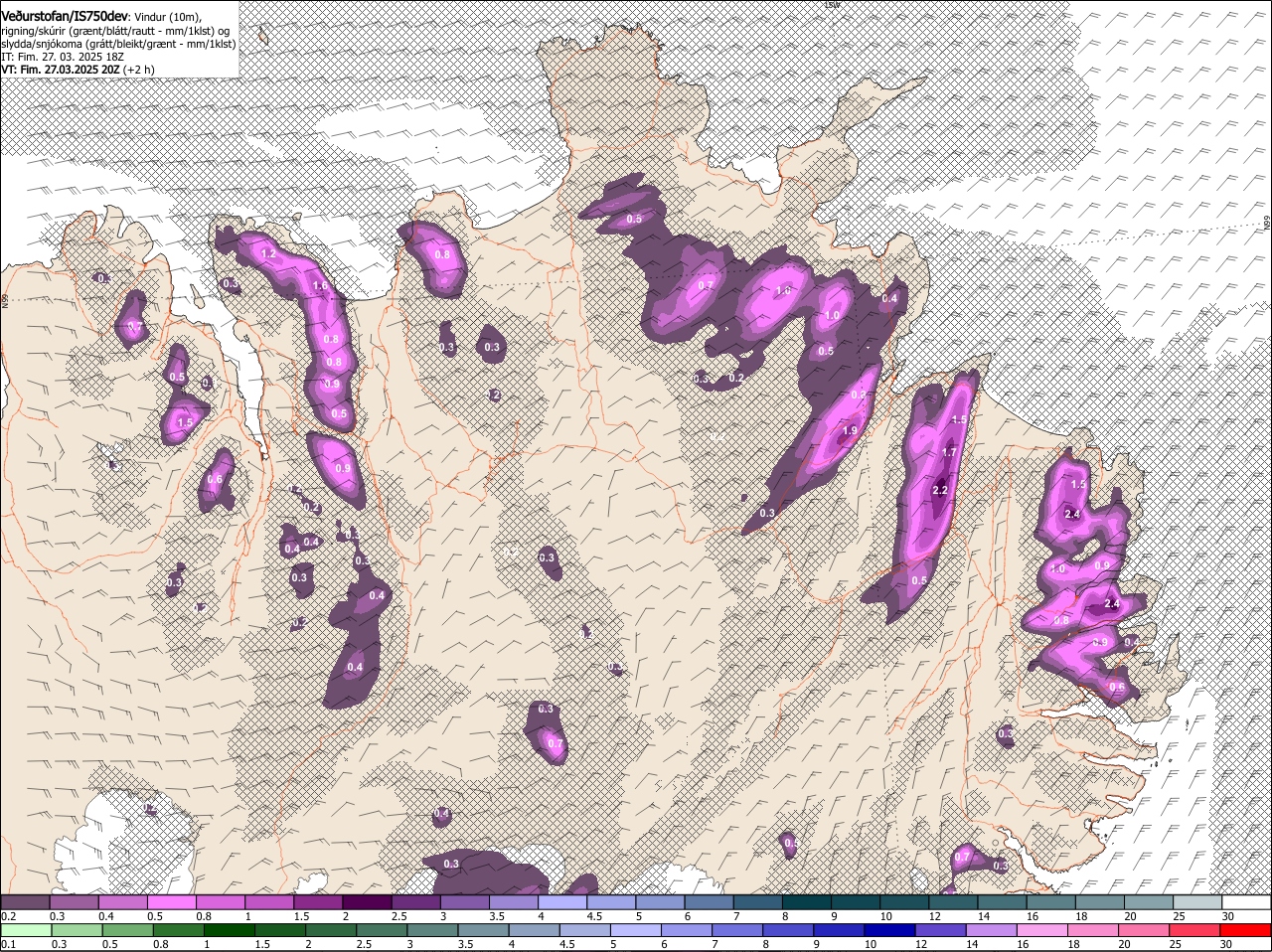The width and height of the screenshot is (1272, 952).
Task: Pick the top-row swatch between 6 and 7
Action: coord(709,902)
